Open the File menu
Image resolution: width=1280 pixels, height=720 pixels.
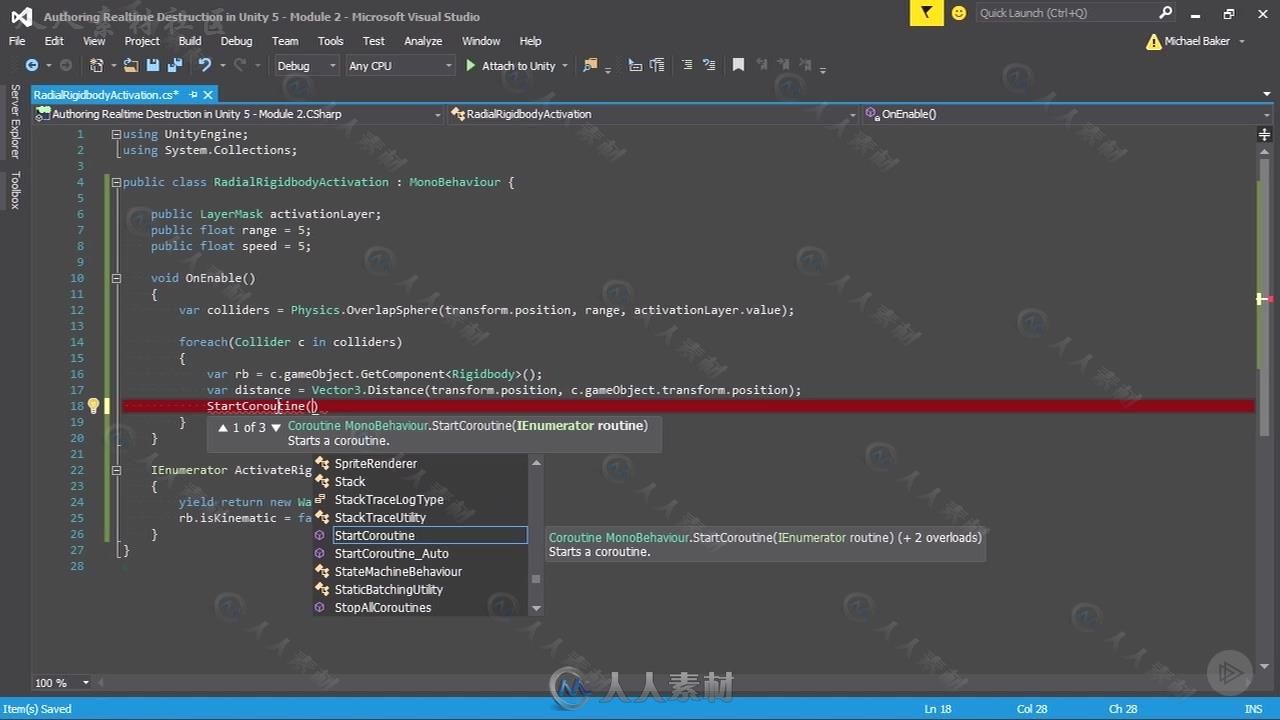[x=17, y=41]
